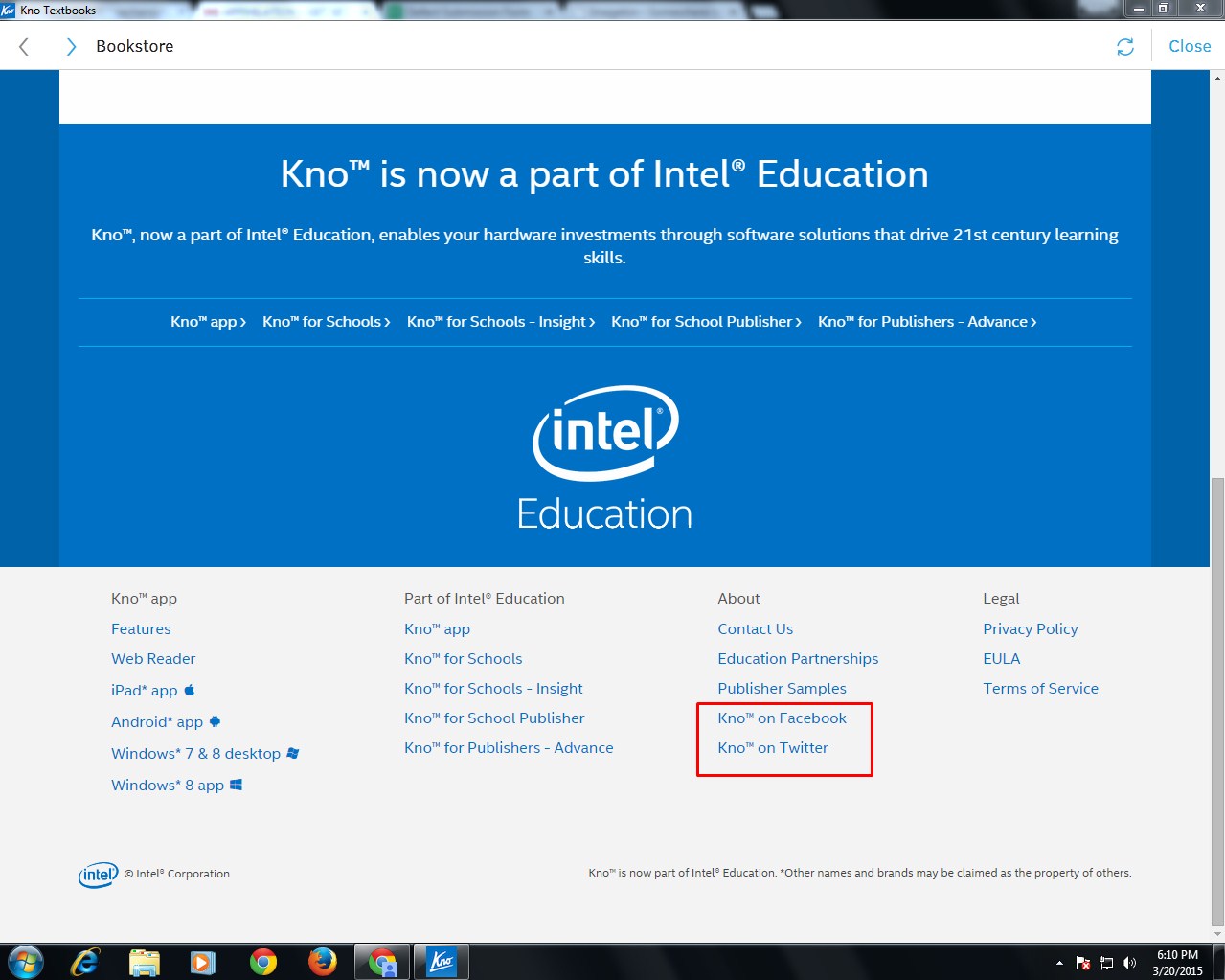Open Kno for School Publisher banner link
Screen dimensions: 1225x980
[707, 322]
